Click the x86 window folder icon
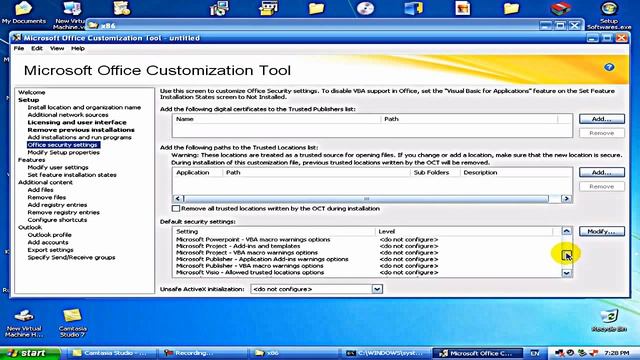640x360 pixels. click(93, 25)
